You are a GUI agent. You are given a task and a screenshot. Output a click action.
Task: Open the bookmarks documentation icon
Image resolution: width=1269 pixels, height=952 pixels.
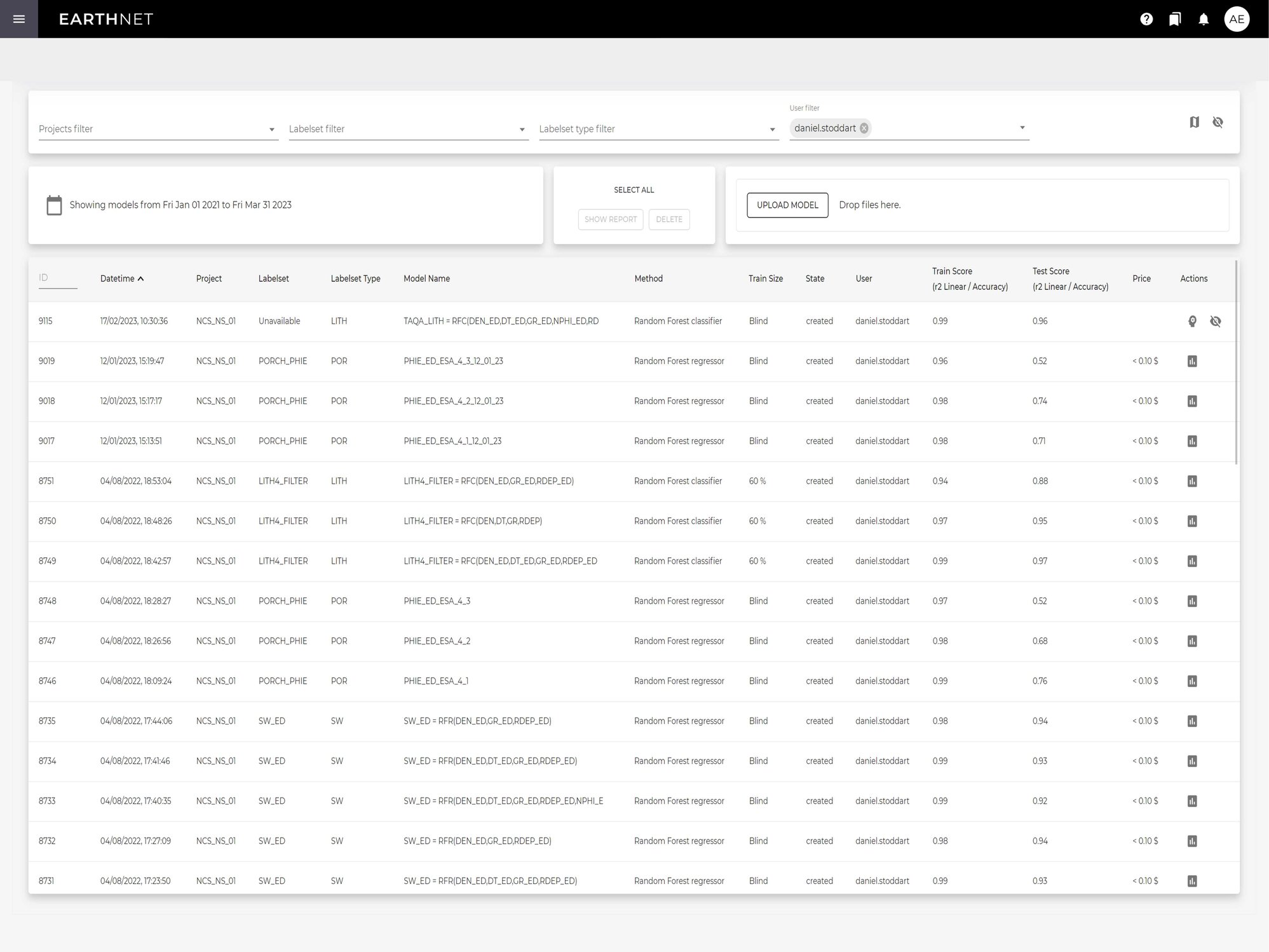pyautogui.click(x=1175, y=19)
